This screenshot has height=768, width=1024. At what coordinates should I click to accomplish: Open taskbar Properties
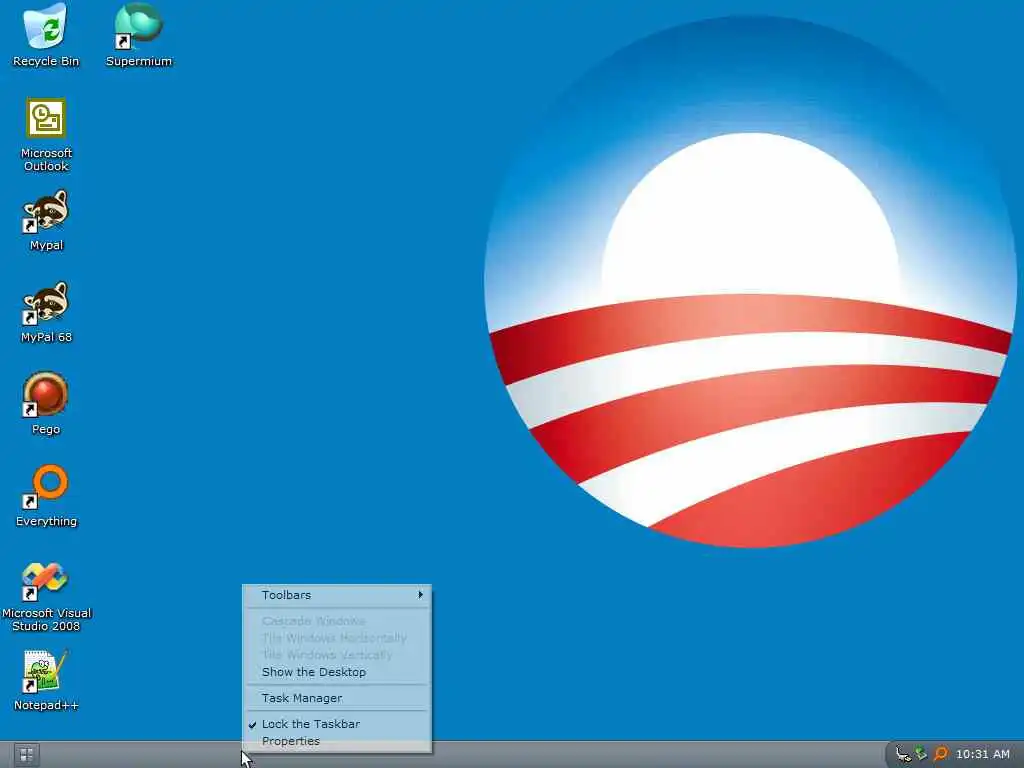point(336,741)
